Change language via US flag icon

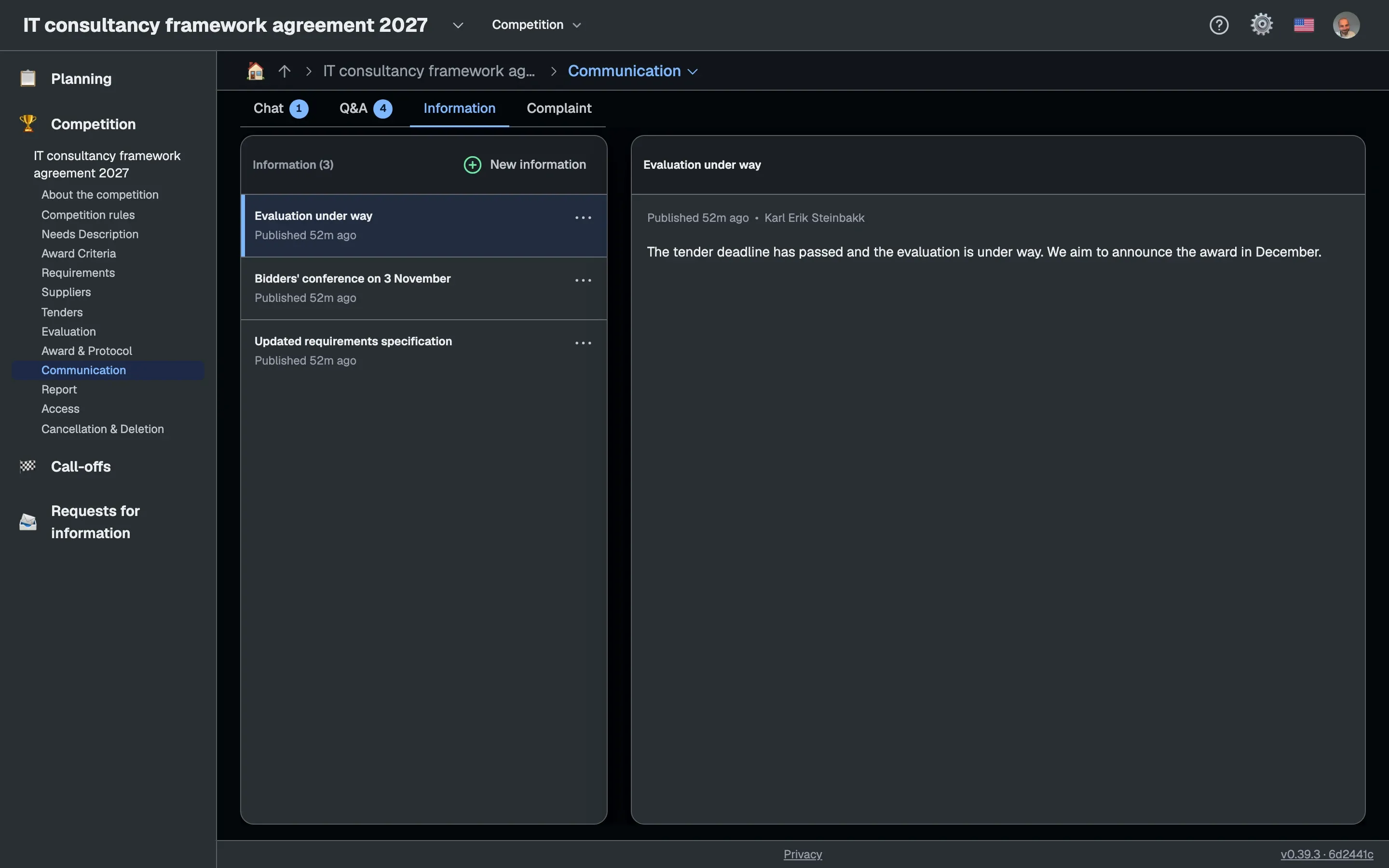[1304, 25]
